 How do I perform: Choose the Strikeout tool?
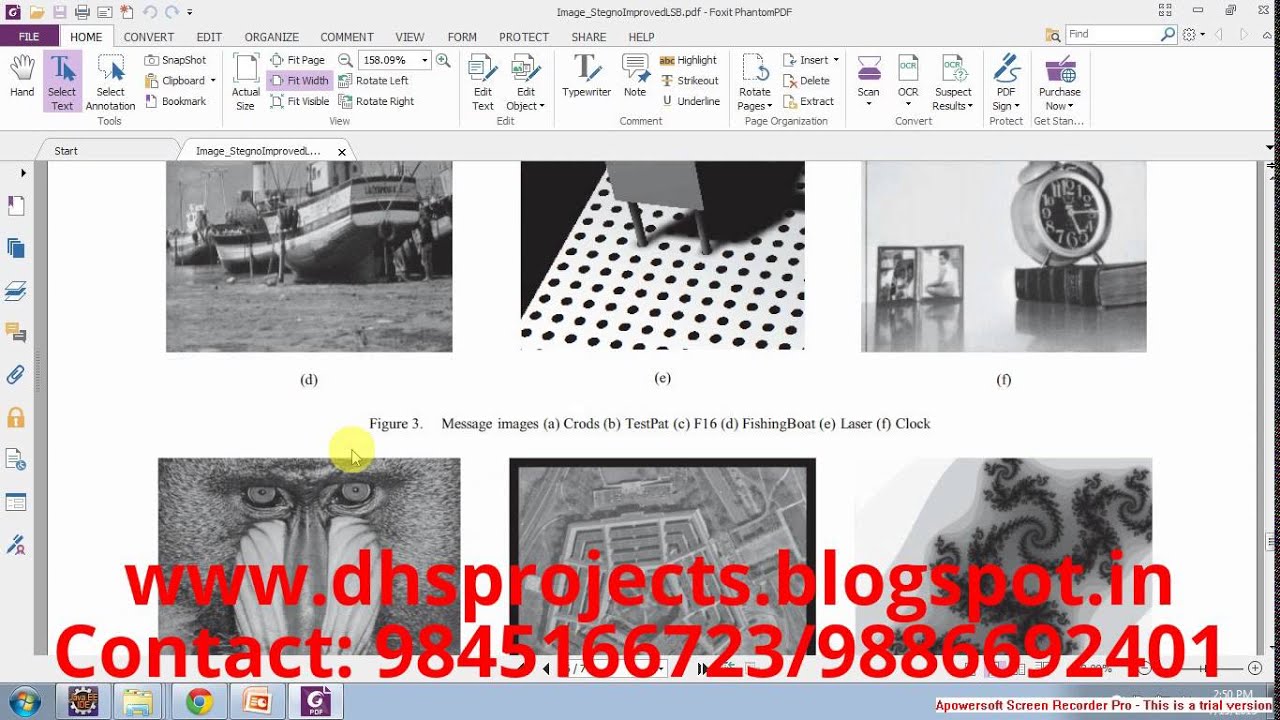pos(689,80)
